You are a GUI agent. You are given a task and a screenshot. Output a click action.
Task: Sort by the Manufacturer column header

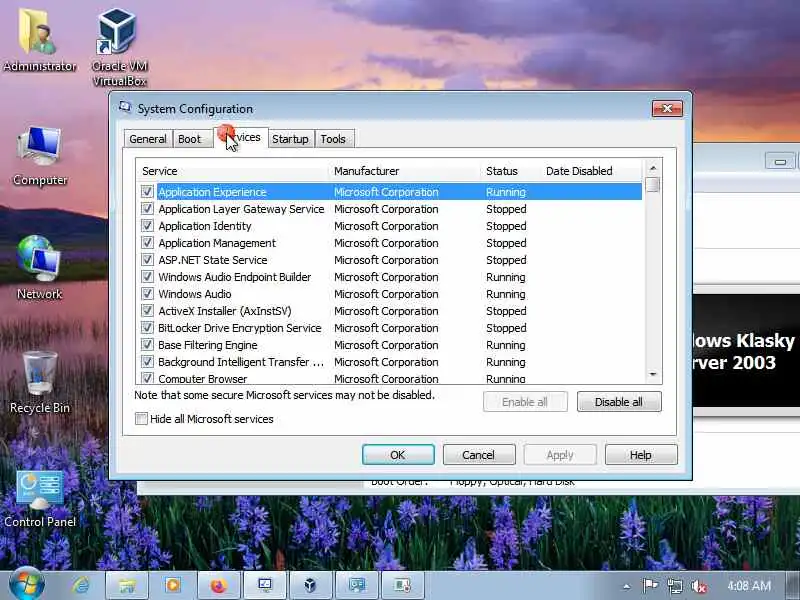[x=406, y=171]
